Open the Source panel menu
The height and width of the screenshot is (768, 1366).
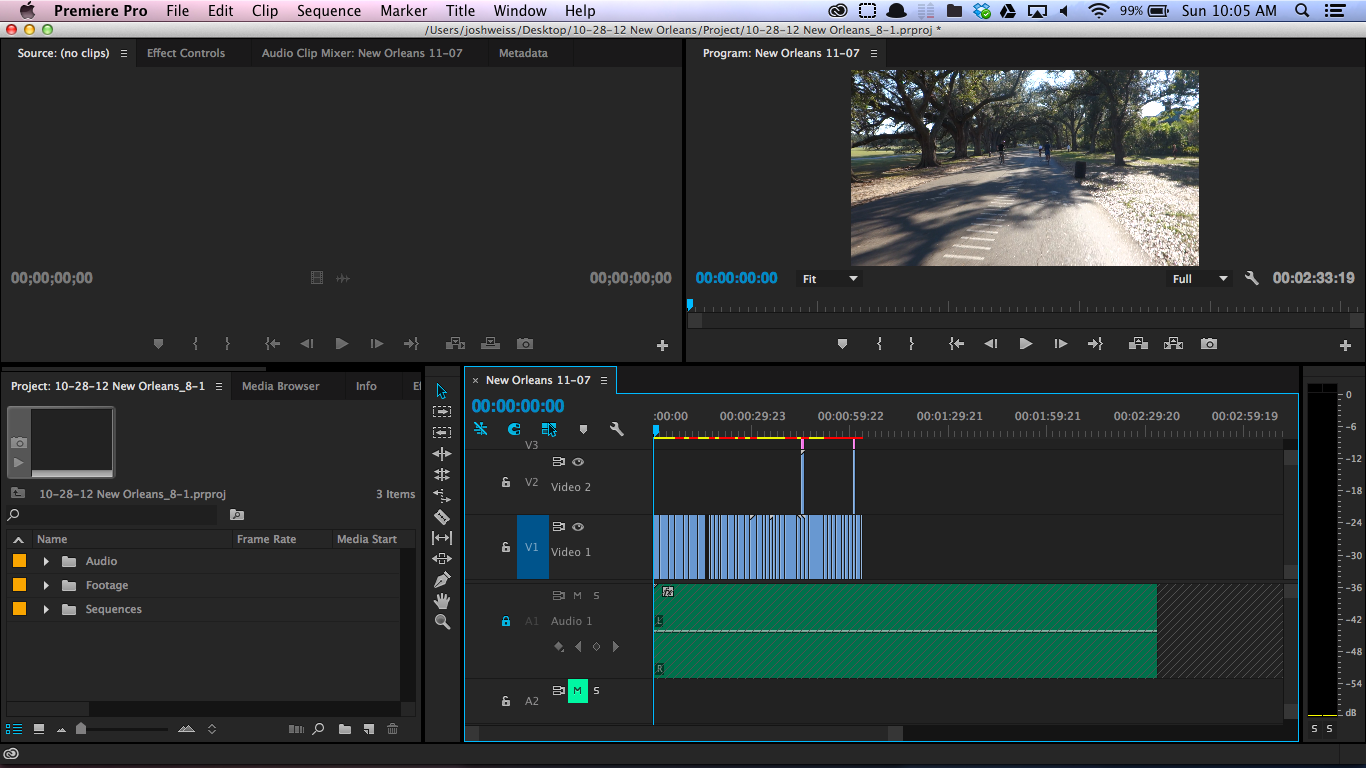[124, 54]
